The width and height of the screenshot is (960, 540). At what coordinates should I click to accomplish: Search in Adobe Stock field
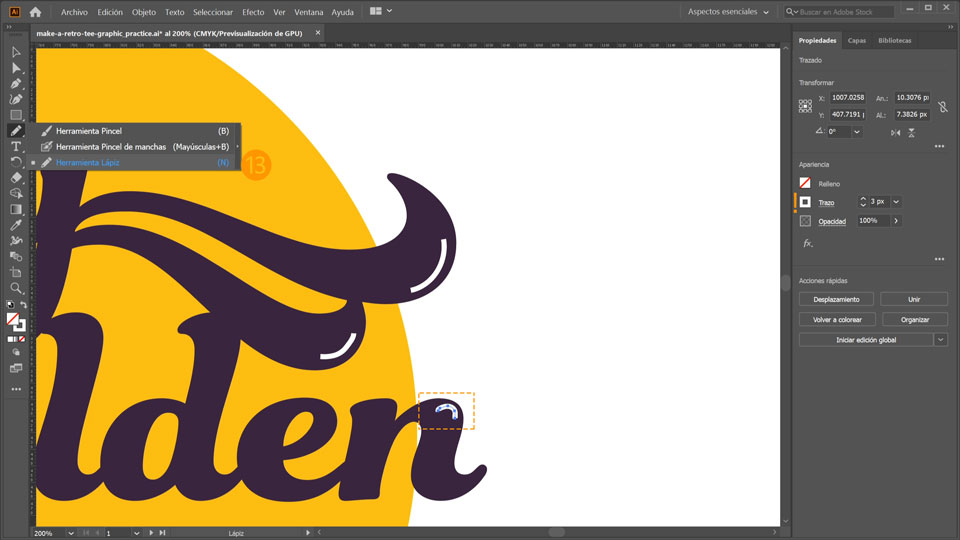coord(839,12)
